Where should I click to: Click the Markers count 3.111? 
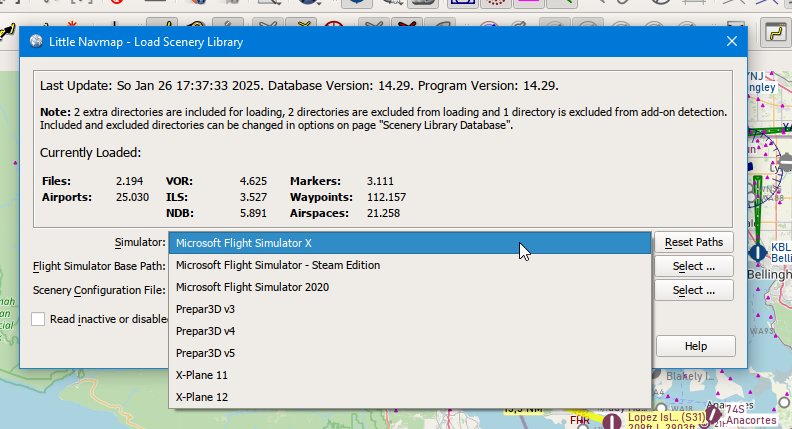click(380, 181)
